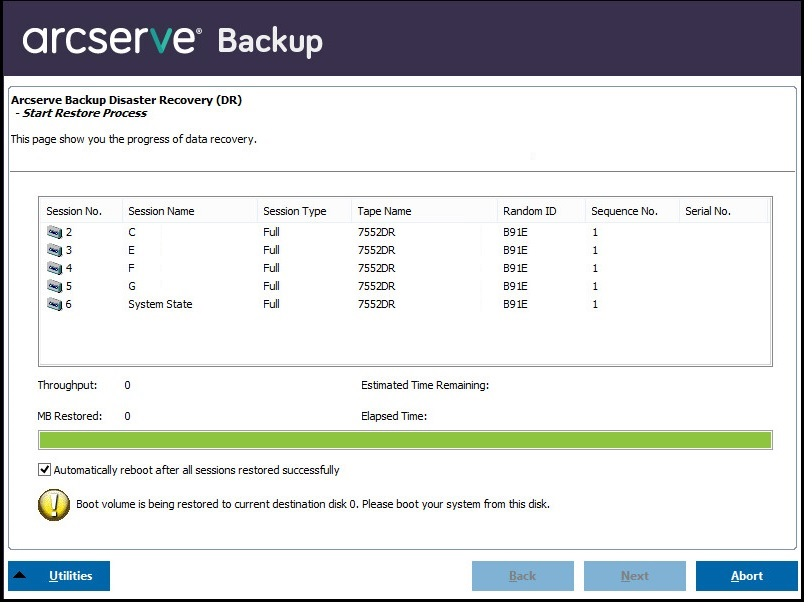
Task: Click the disabled Back button
Action: tap(522, 575)
